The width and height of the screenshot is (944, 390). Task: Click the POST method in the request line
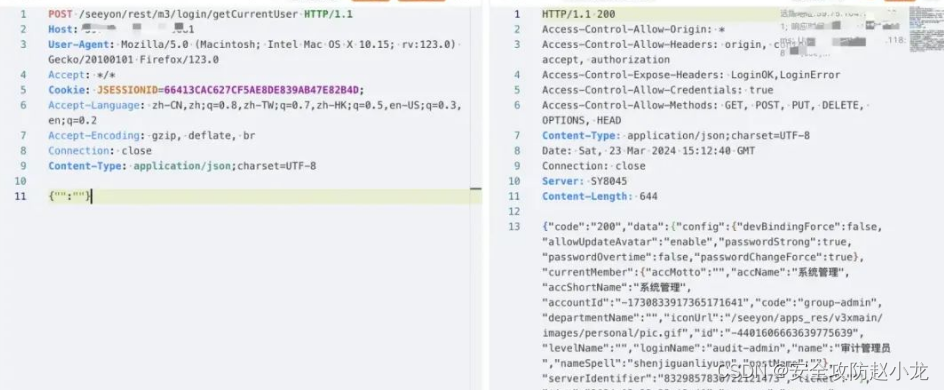click(61, 14)
